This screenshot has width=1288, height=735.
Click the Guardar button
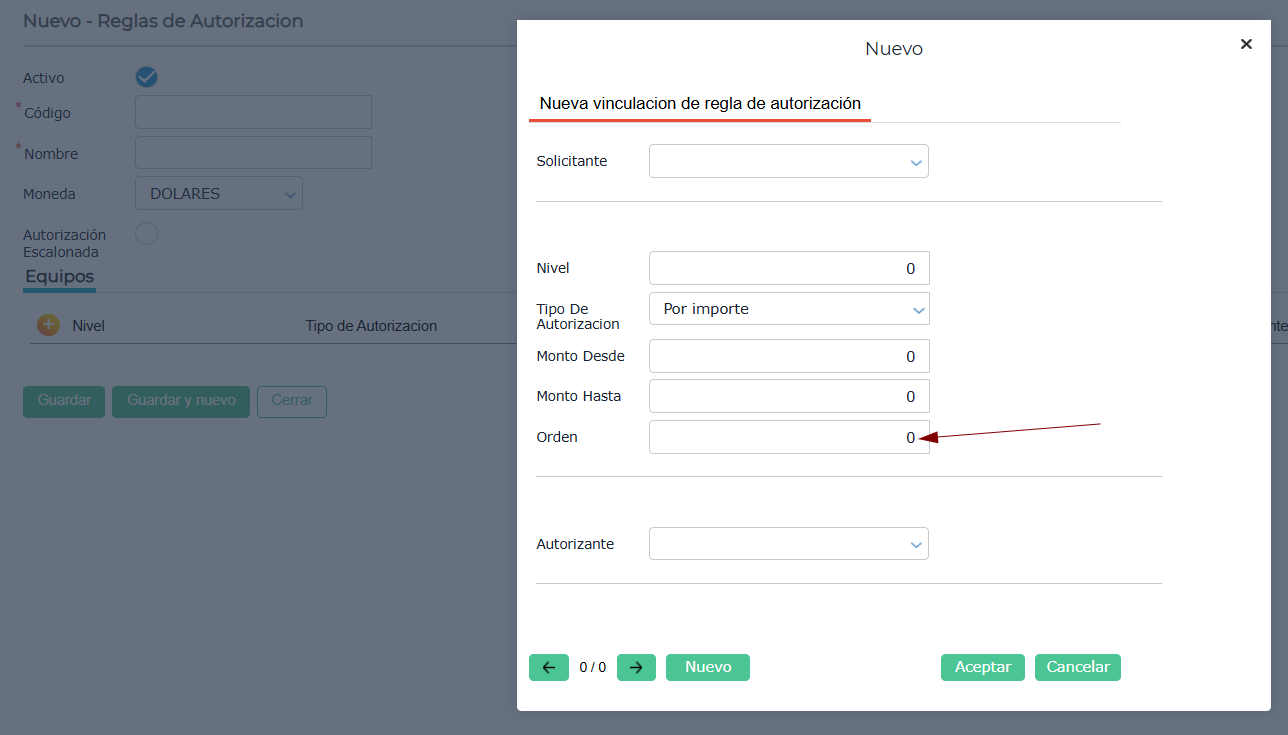tap(64, 401)
